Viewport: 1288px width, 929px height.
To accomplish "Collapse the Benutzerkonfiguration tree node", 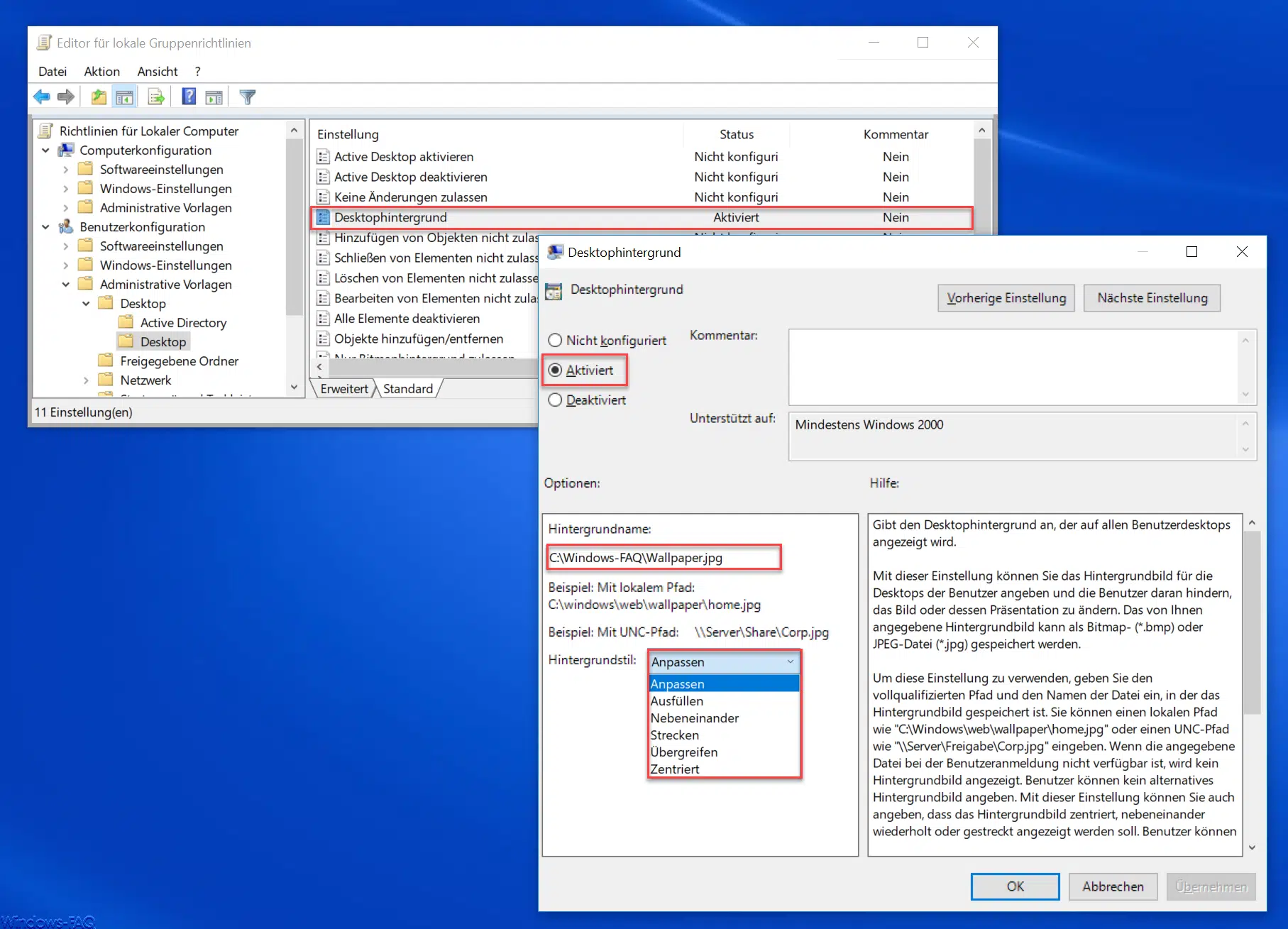I will 45,227.
